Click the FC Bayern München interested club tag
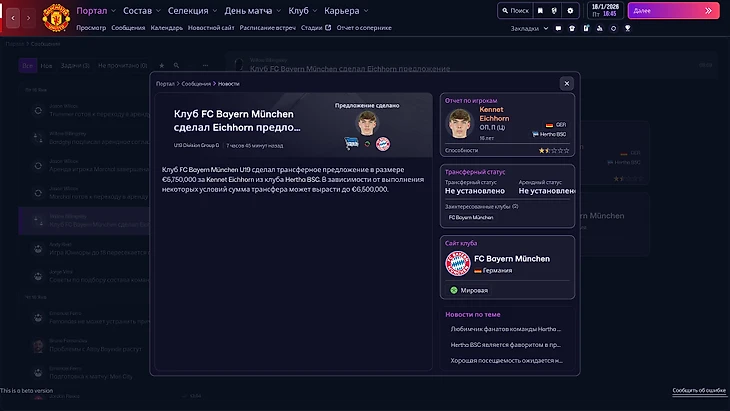This screenshot has height=411, width=730. point(471,217)
